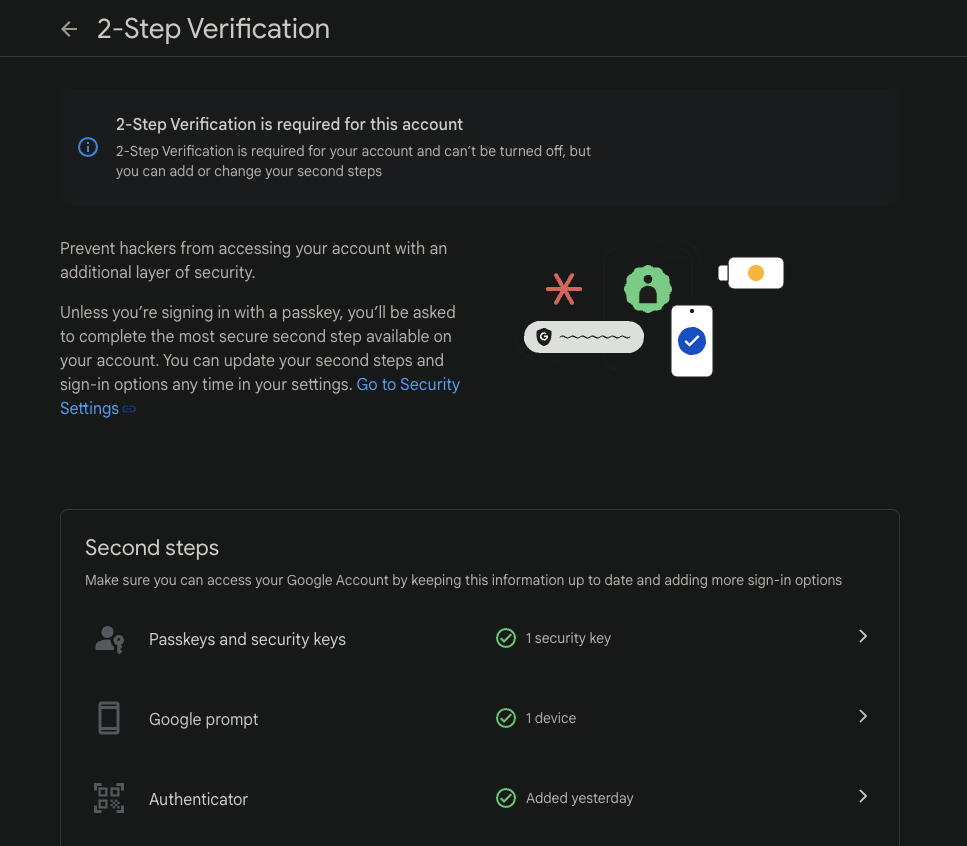Open Passkeys and security keys row
Screen dimensions: 967x846
click(480, 638)
